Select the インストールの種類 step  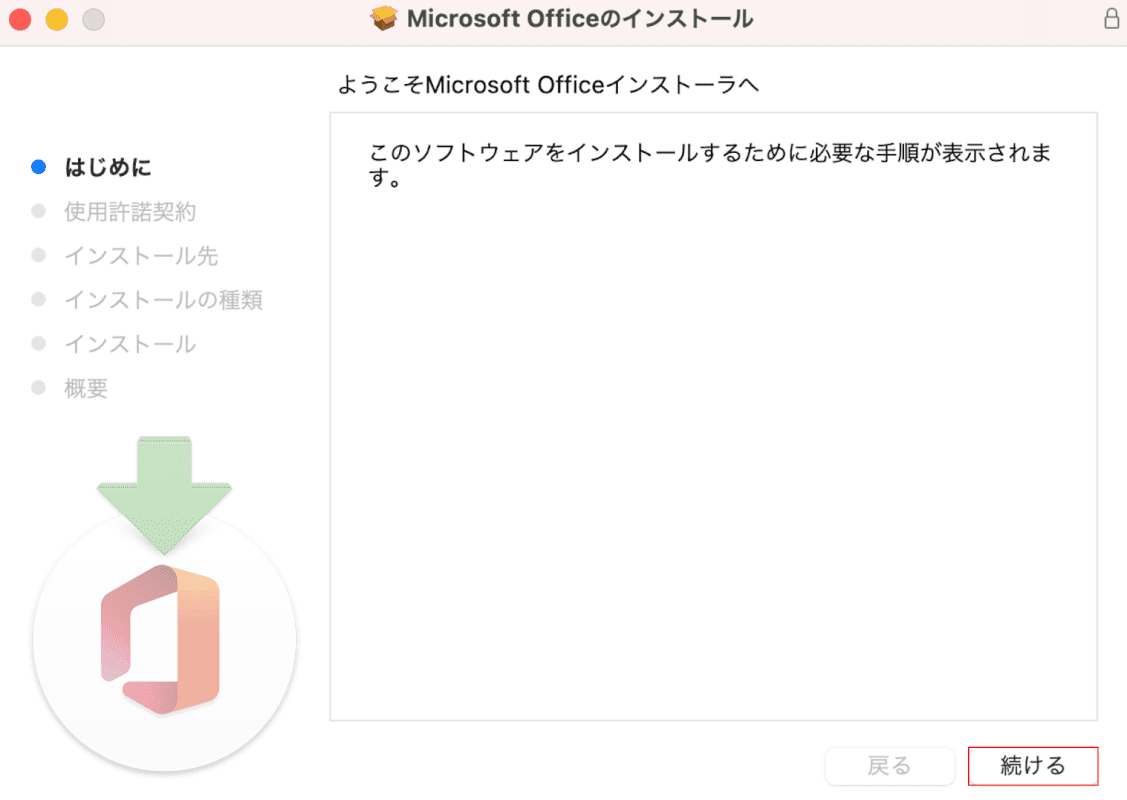tap(163, 299)
